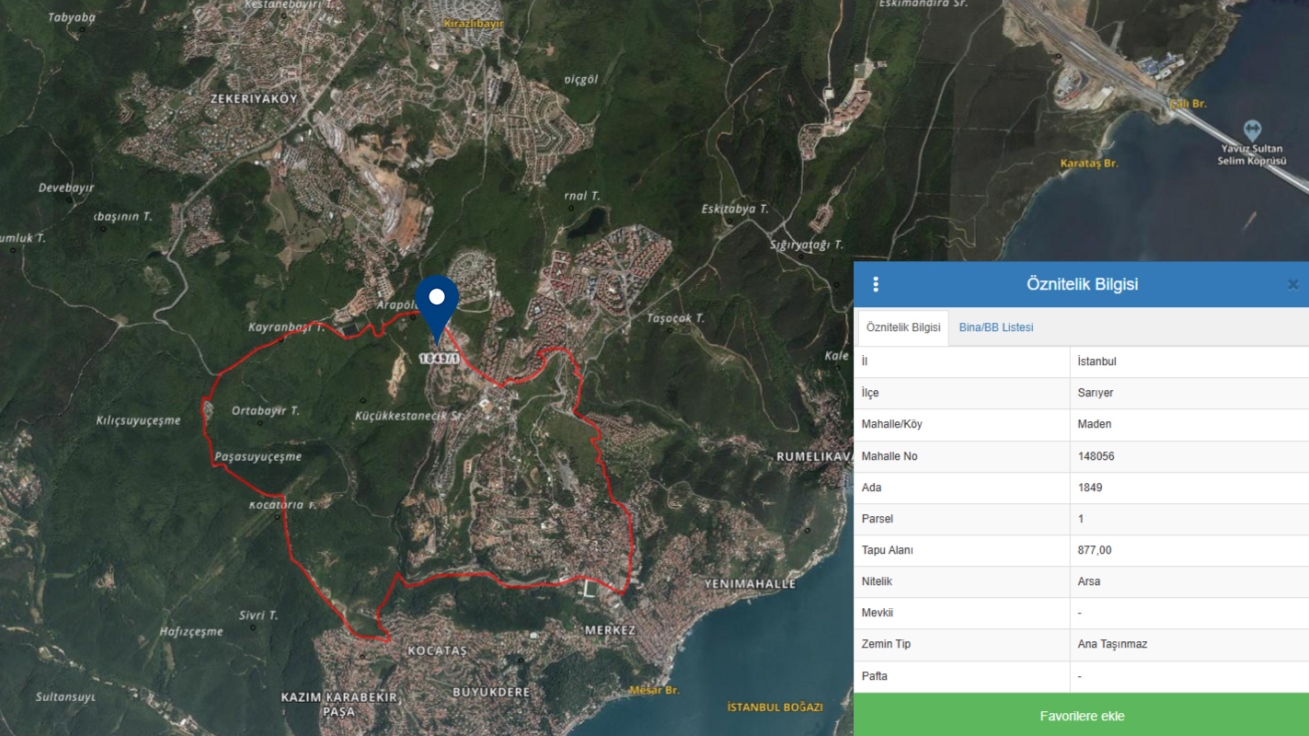Viewport: 1309px width, 736px height.
Task: Click the Mahalle No value 148056
Action: coord(1096,456)
